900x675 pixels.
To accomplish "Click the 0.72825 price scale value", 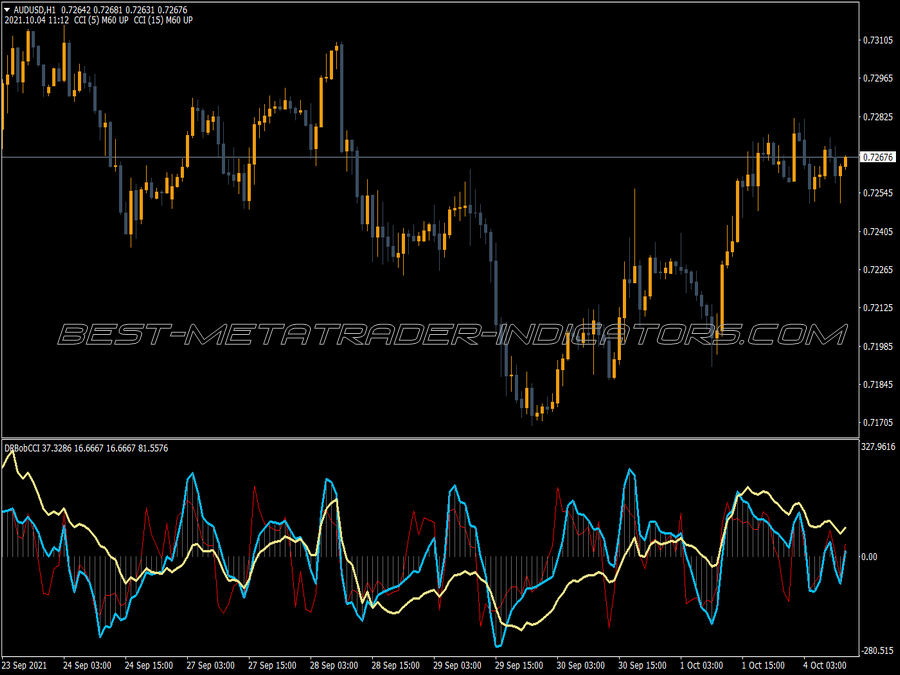I will point(878,117).
